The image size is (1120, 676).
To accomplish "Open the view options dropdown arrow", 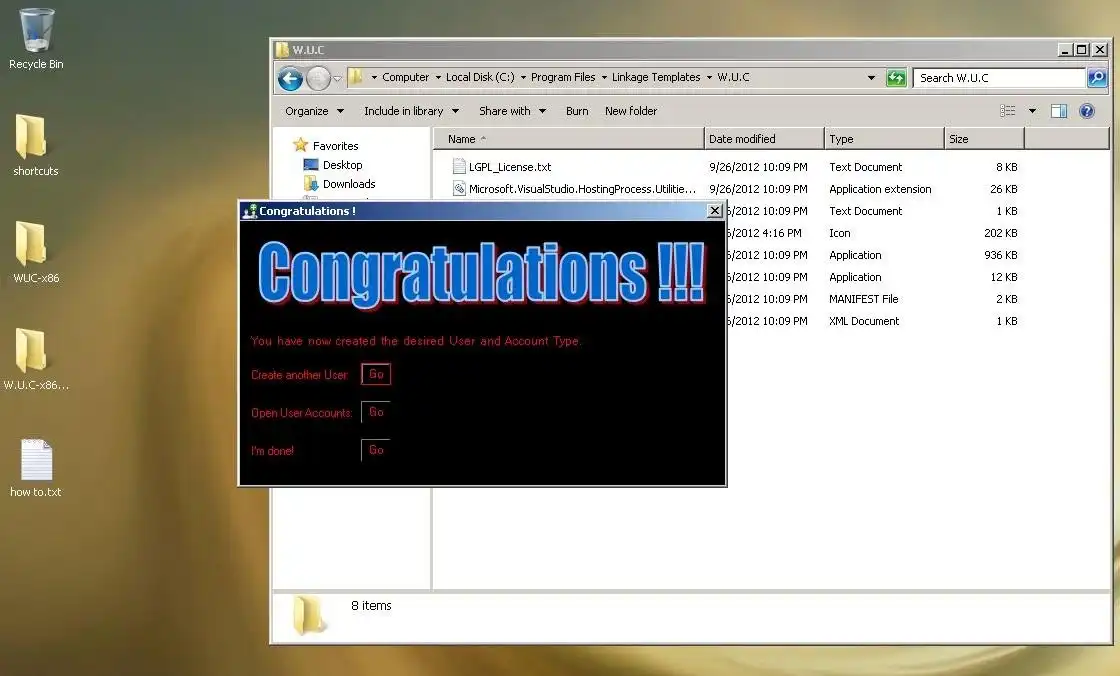I will click(x=1032, y=111).
